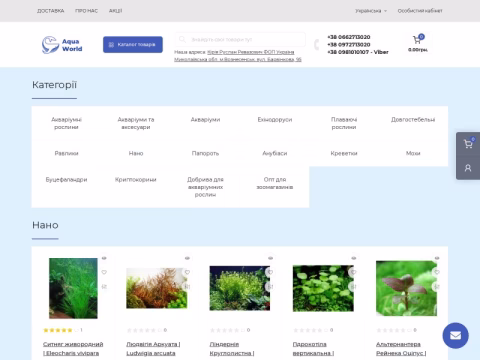Toggle wishlist heart on Ліндернія card

coord(270,272)
